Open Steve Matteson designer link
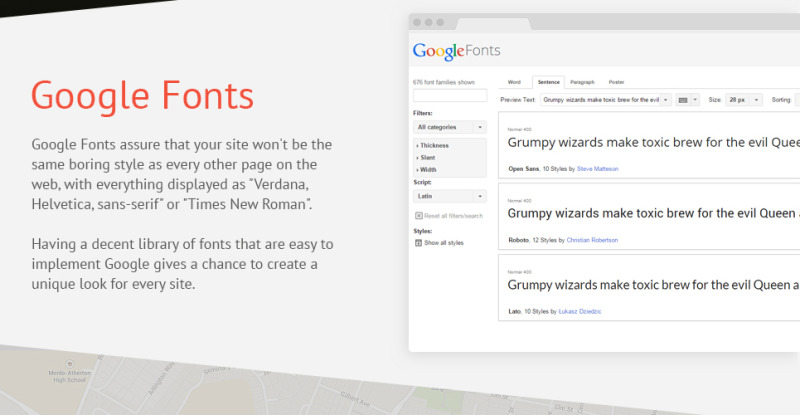 [x=597, y=169]
